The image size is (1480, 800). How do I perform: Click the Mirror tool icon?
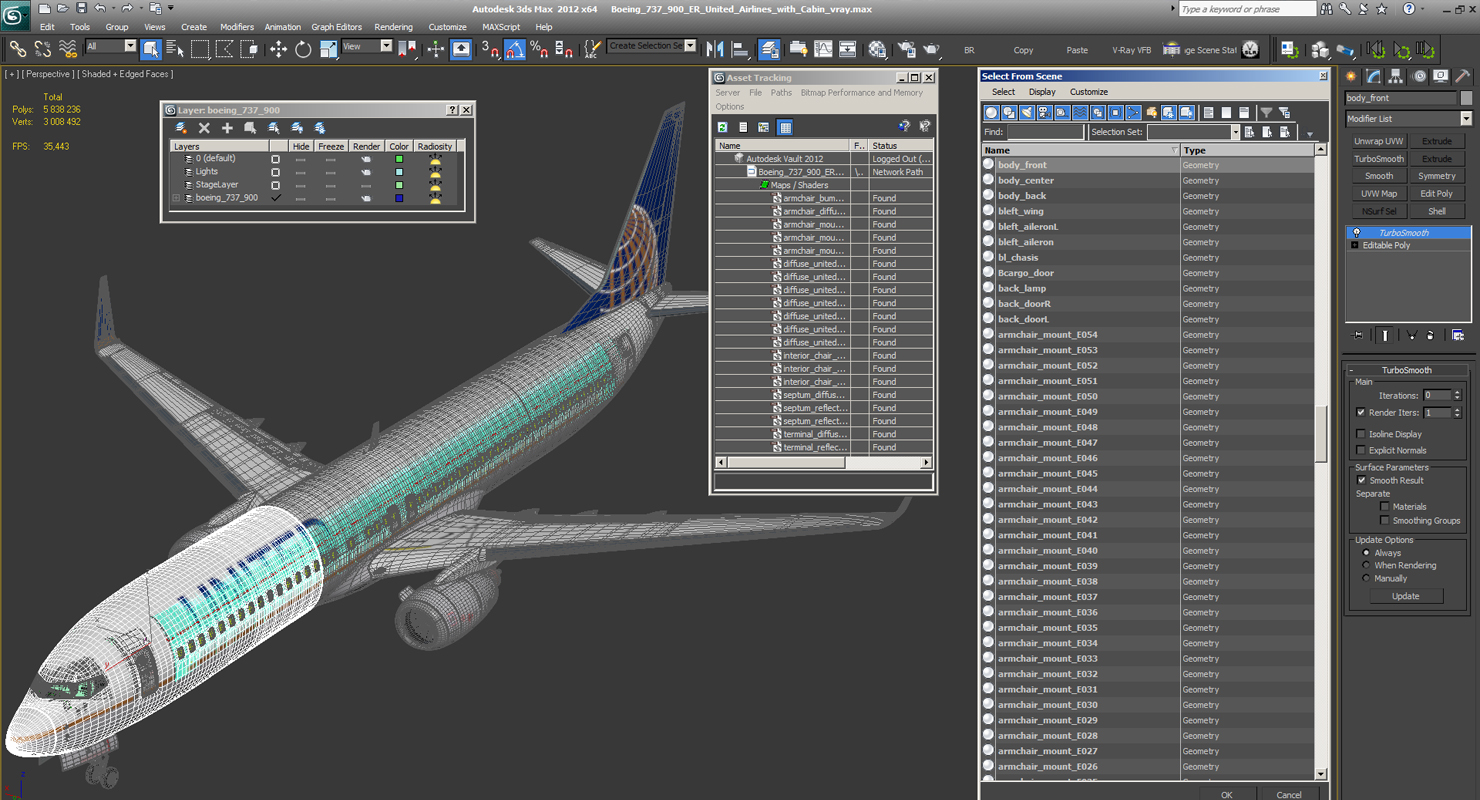715,48
